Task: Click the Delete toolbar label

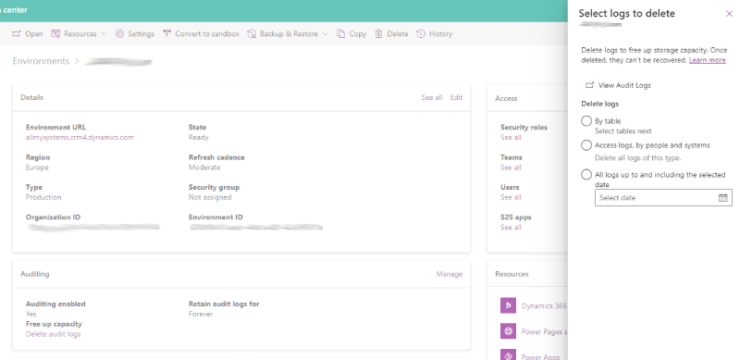Action: tap(397, 34)
